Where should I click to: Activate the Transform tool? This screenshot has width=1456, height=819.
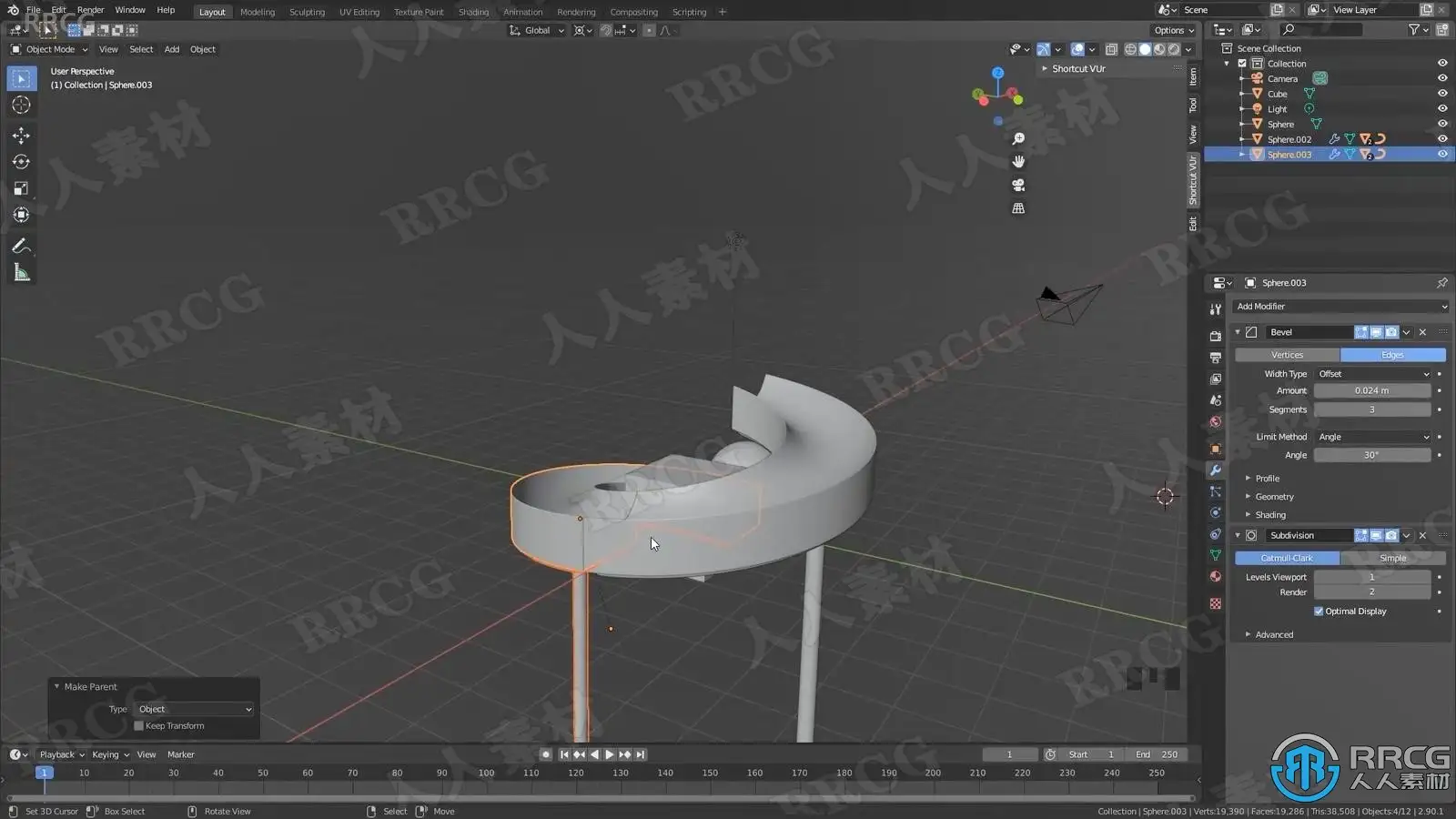point(21,215)
